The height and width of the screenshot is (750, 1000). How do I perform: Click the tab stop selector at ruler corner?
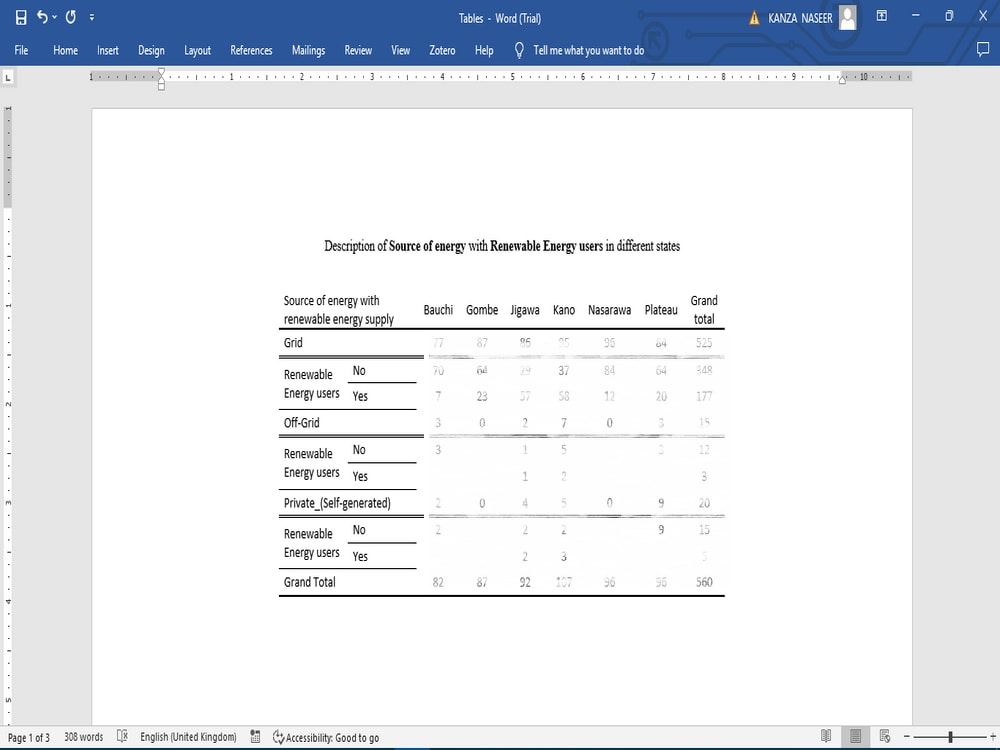click(x=8, y=77)
